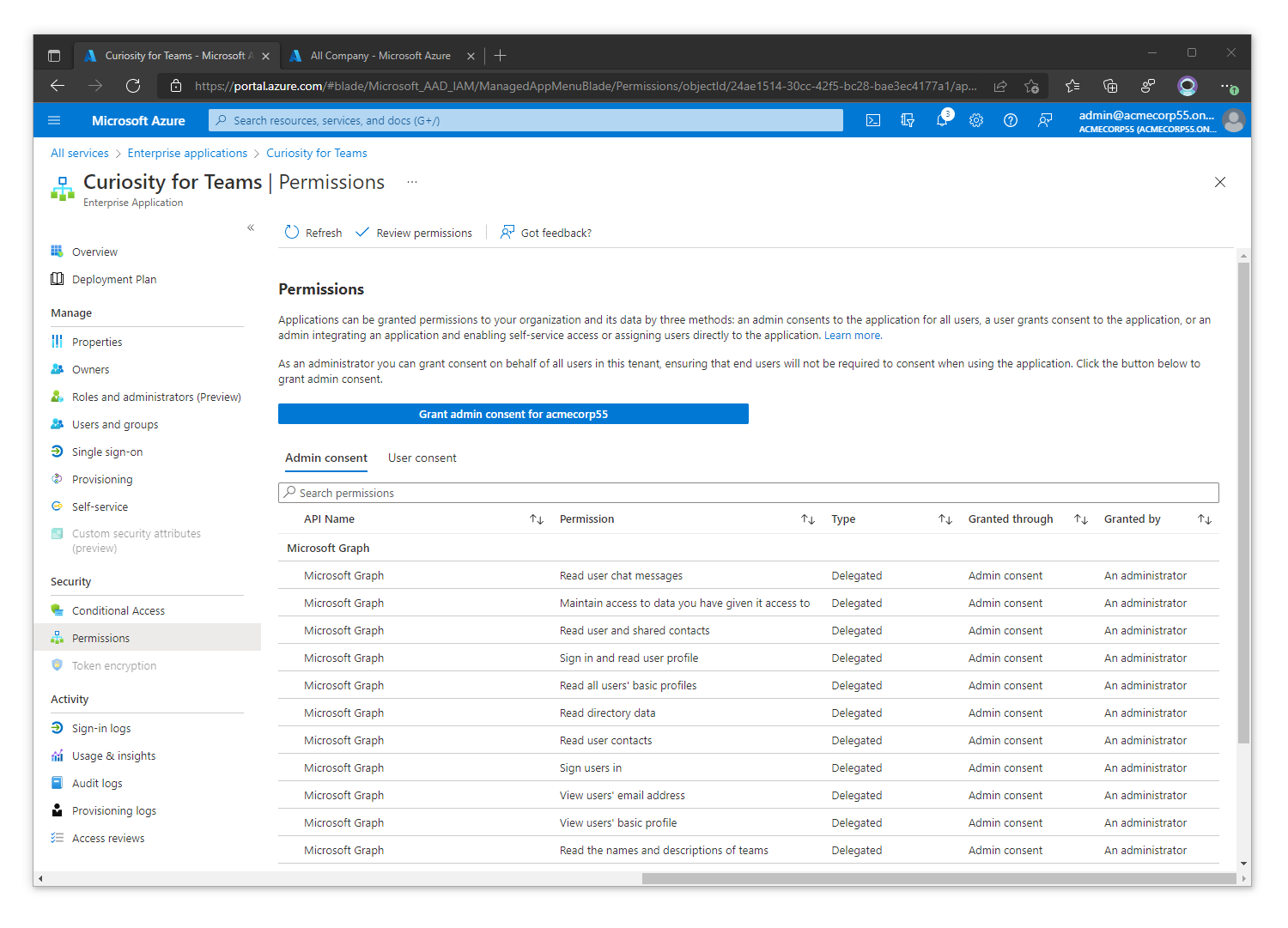Click Microsoft Azure home logo text
The image size is (1288, 928).
(138, 121)
